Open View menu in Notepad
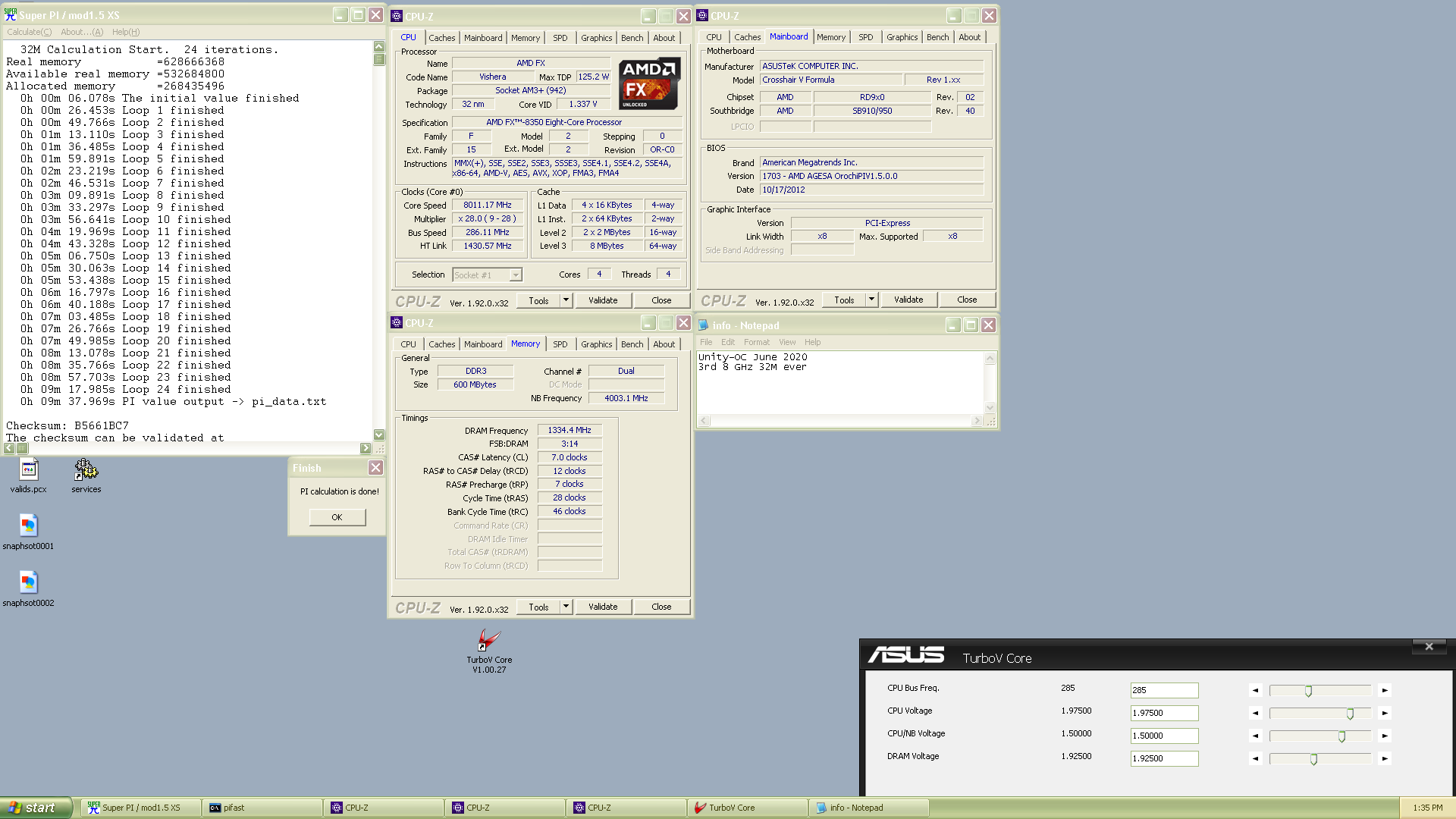This screenshot has width=1456, height=819. pyautogui.click(x=787, y=342)
